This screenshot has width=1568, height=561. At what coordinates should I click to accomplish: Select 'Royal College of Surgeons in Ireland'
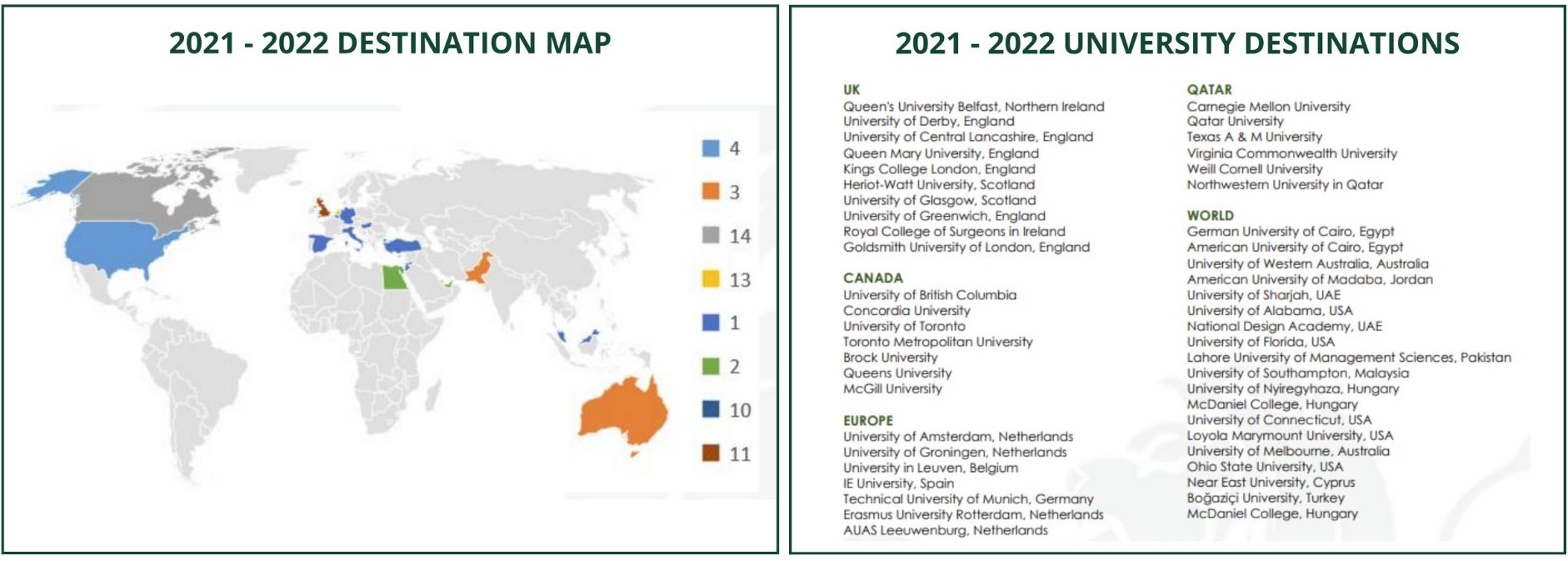tap(954, 232)
